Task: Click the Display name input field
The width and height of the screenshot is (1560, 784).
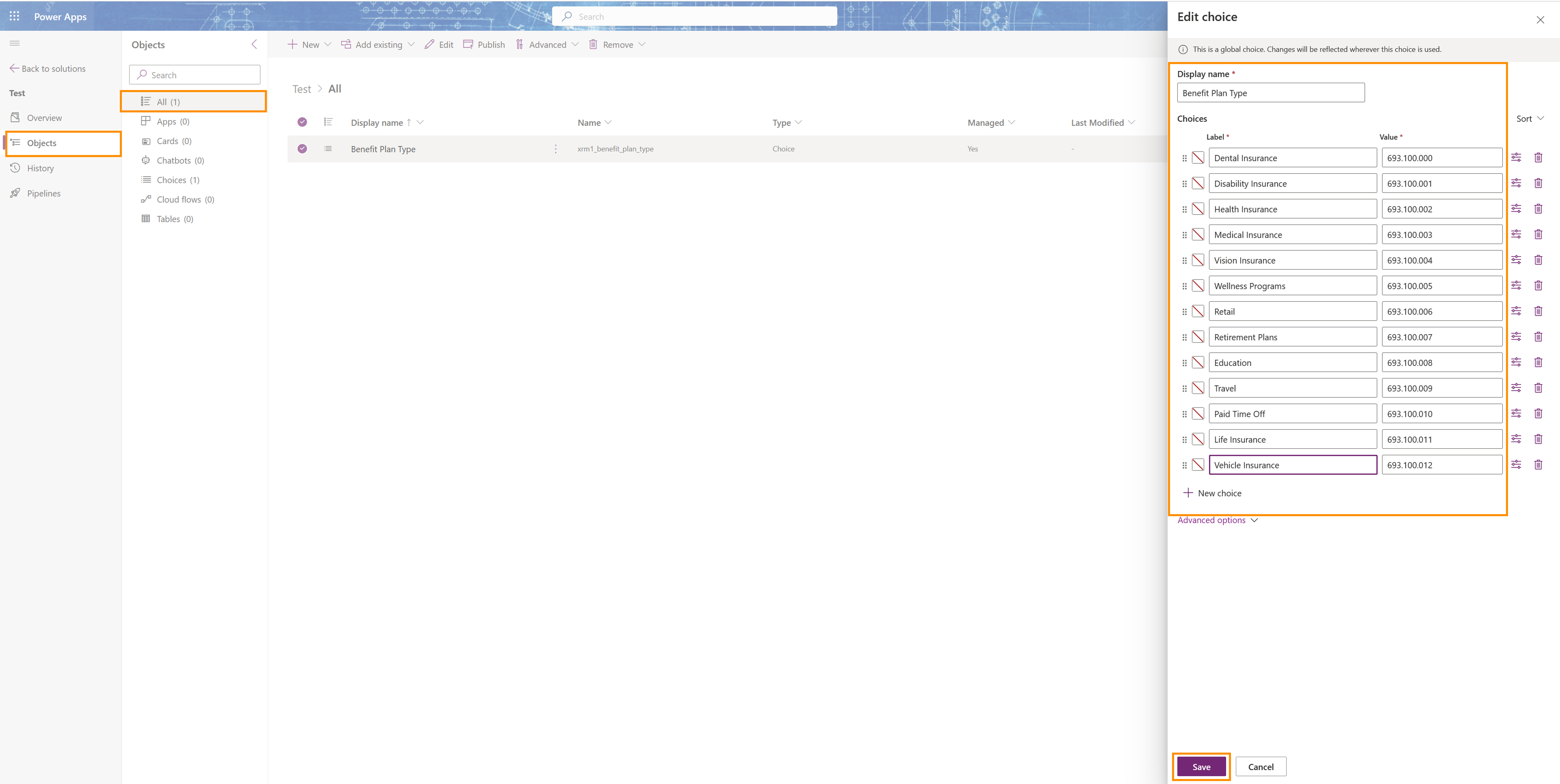Action: coord(1270,93)
